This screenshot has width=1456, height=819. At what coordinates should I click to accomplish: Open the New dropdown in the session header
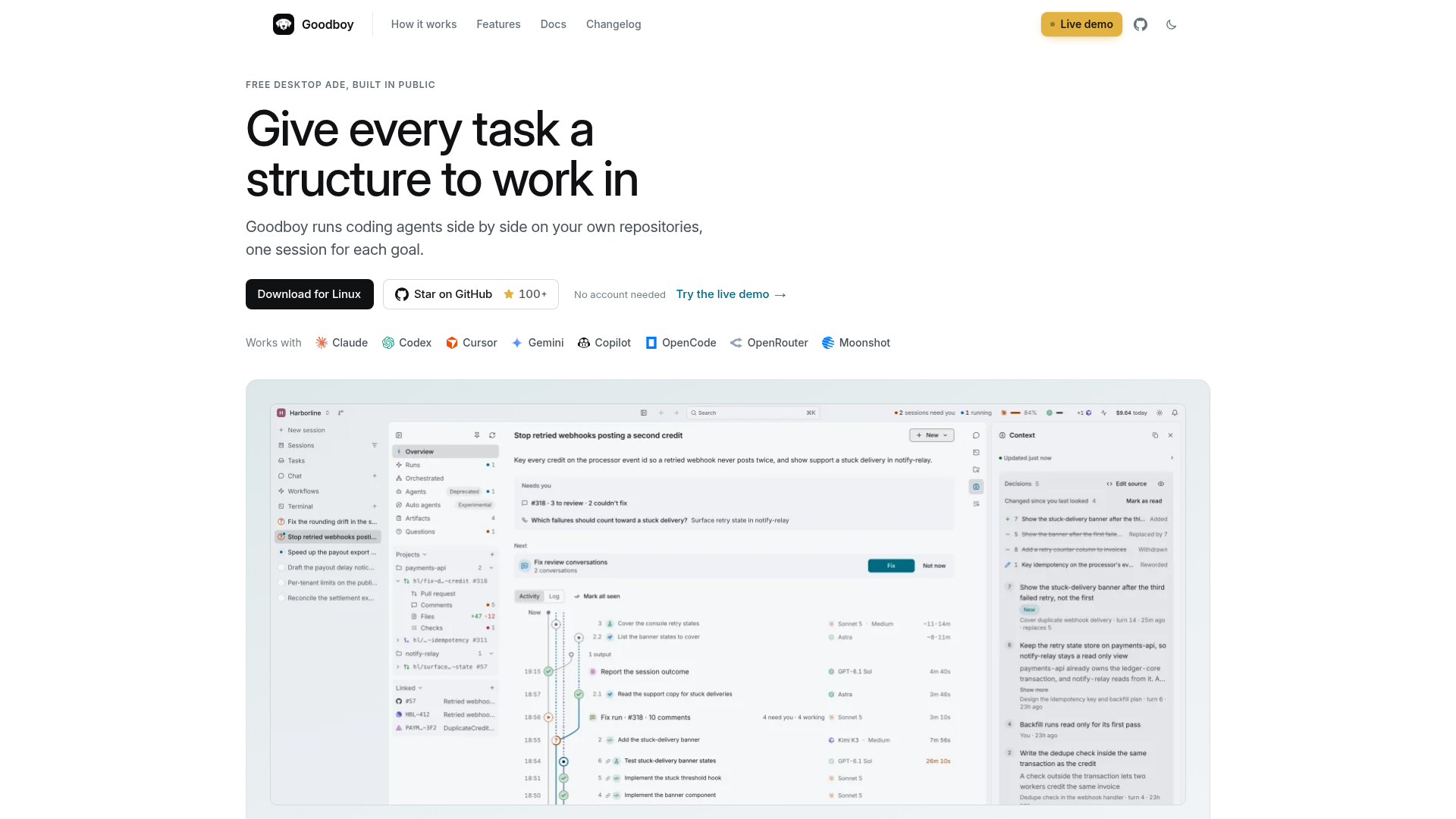932,435
